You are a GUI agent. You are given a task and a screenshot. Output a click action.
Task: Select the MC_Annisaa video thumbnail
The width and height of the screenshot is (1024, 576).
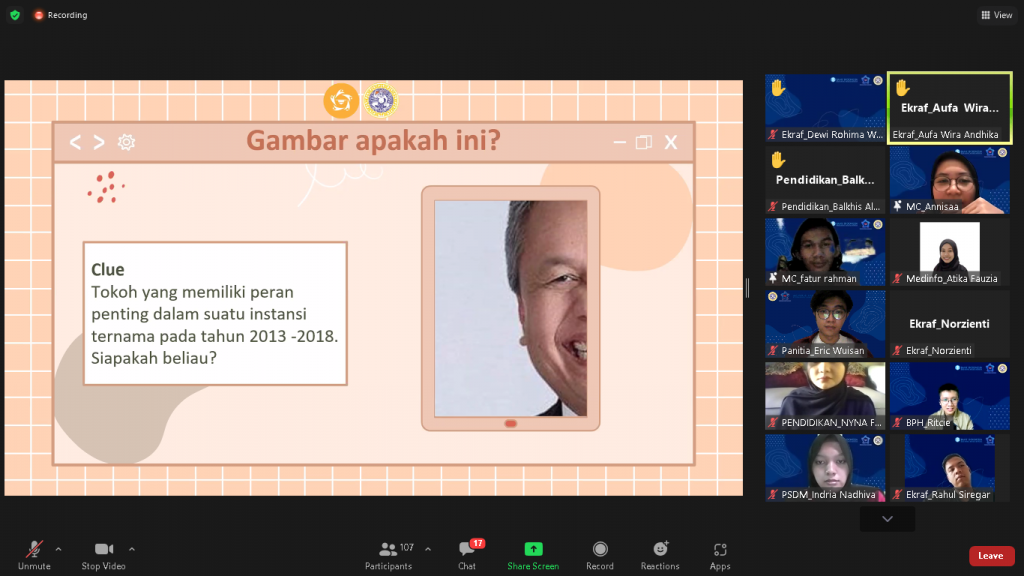point(950,180)
